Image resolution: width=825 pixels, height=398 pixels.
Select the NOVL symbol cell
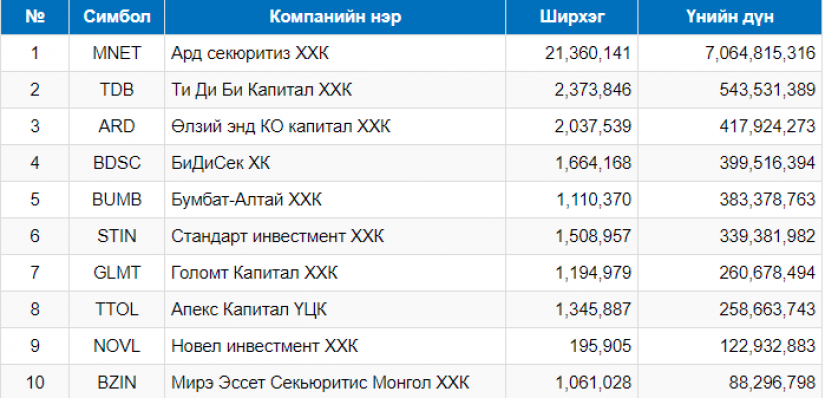[x=117, y=346]
